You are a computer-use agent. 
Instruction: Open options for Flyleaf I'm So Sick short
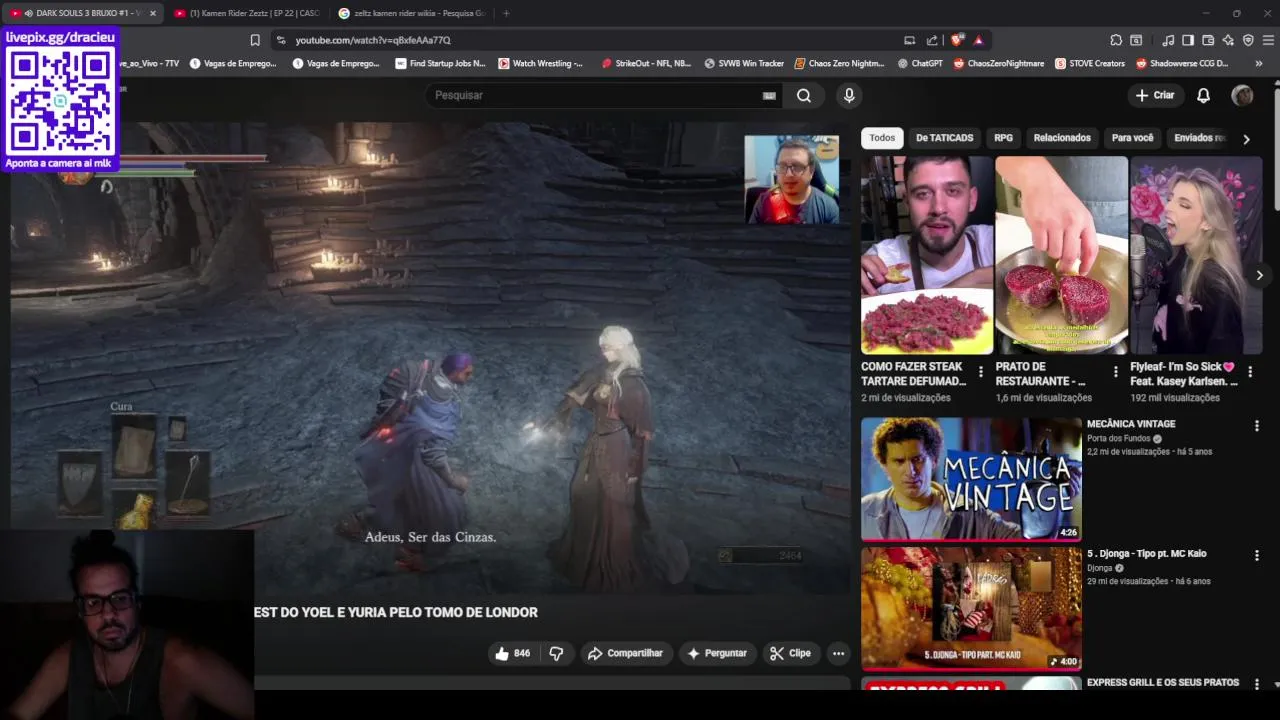coord(1250,372)
